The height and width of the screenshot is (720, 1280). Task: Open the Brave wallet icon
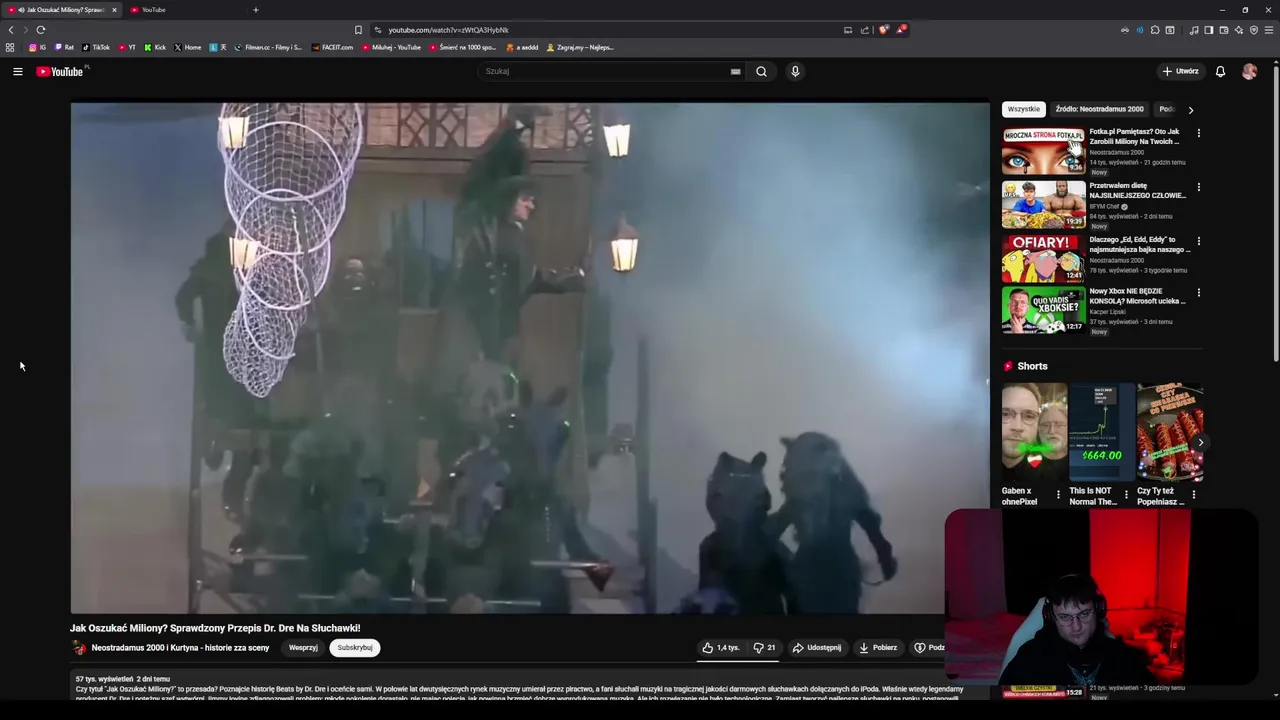1223,30
